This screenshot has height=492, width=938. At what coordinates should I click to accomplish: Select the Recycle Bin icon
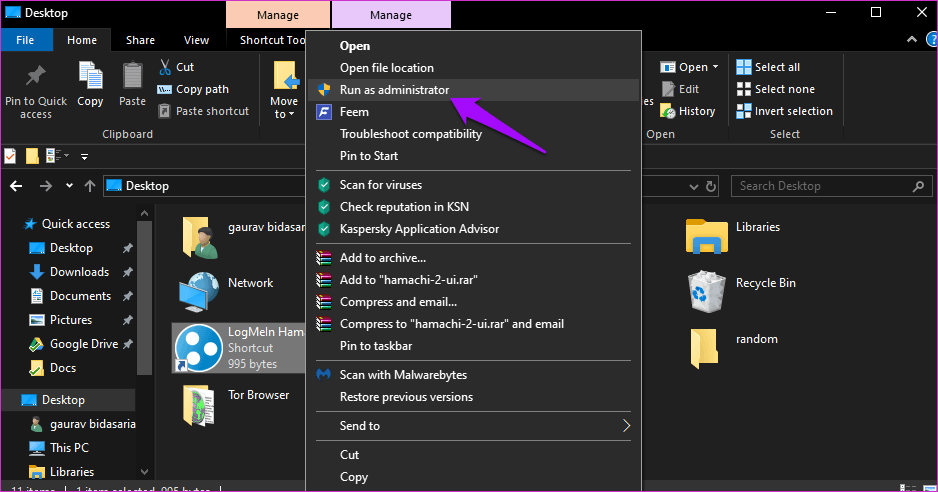point(706,291)
